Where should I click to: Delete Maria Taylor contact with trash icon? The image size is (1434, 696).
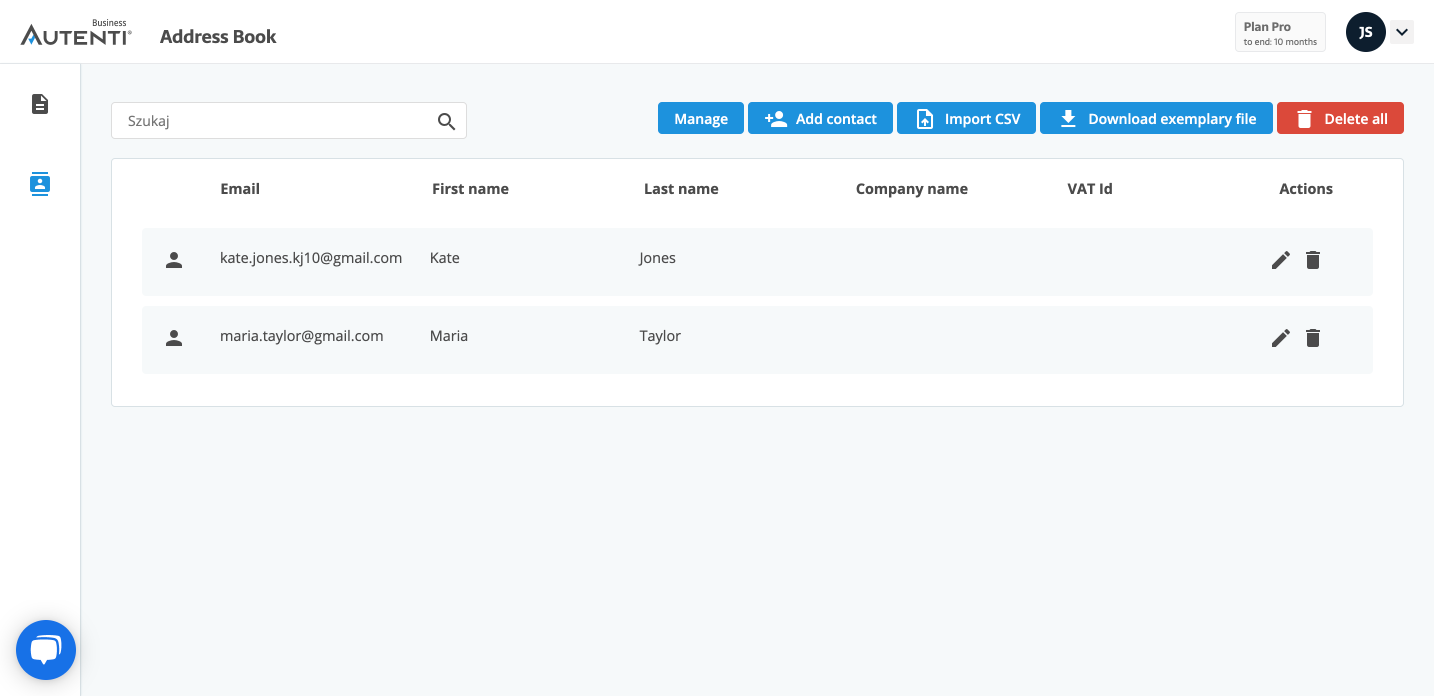click(1313, 338)
